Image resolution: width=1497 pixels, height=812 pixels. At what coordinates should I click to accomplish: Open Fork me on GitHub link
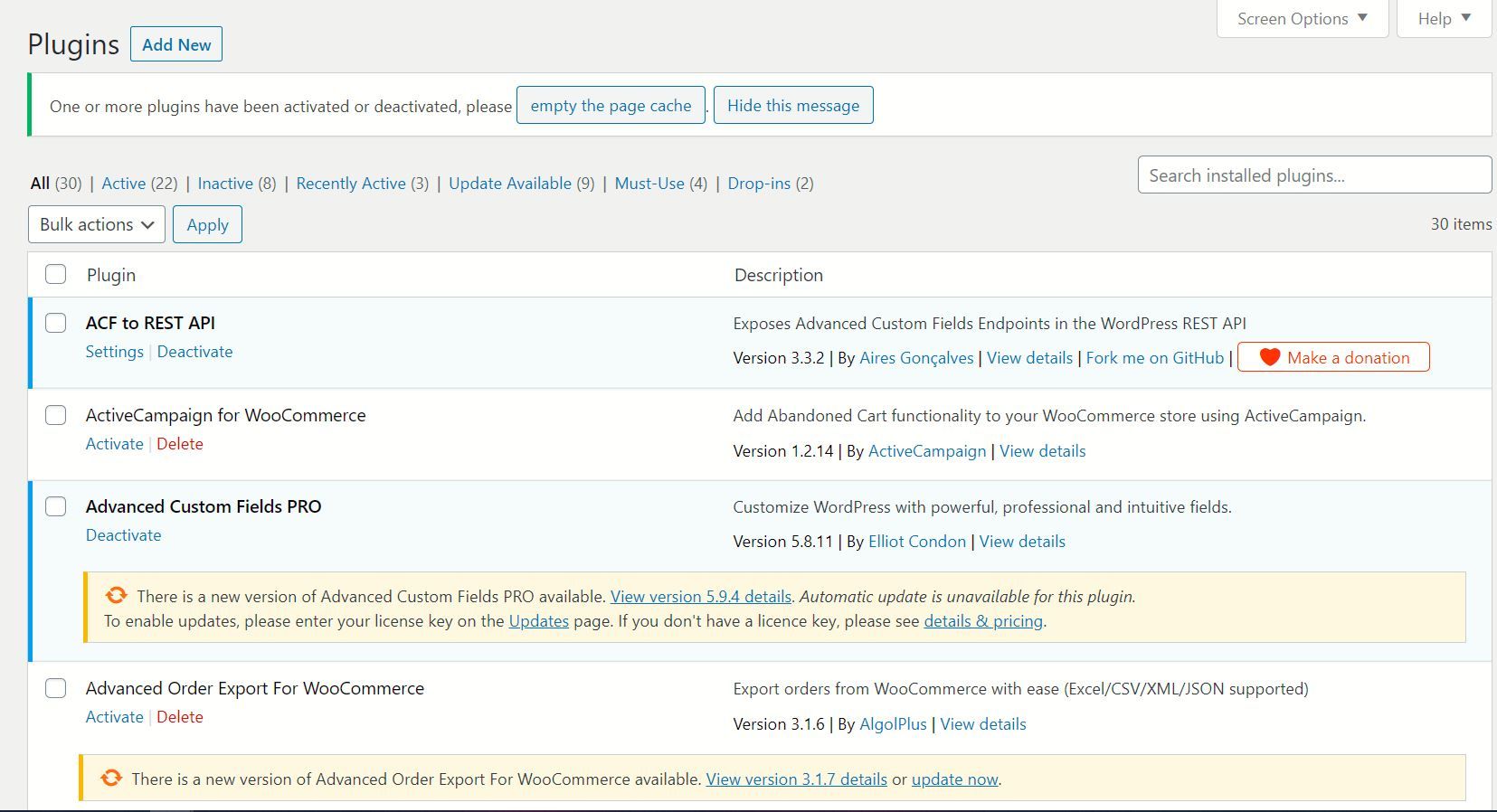[1155, 357]
